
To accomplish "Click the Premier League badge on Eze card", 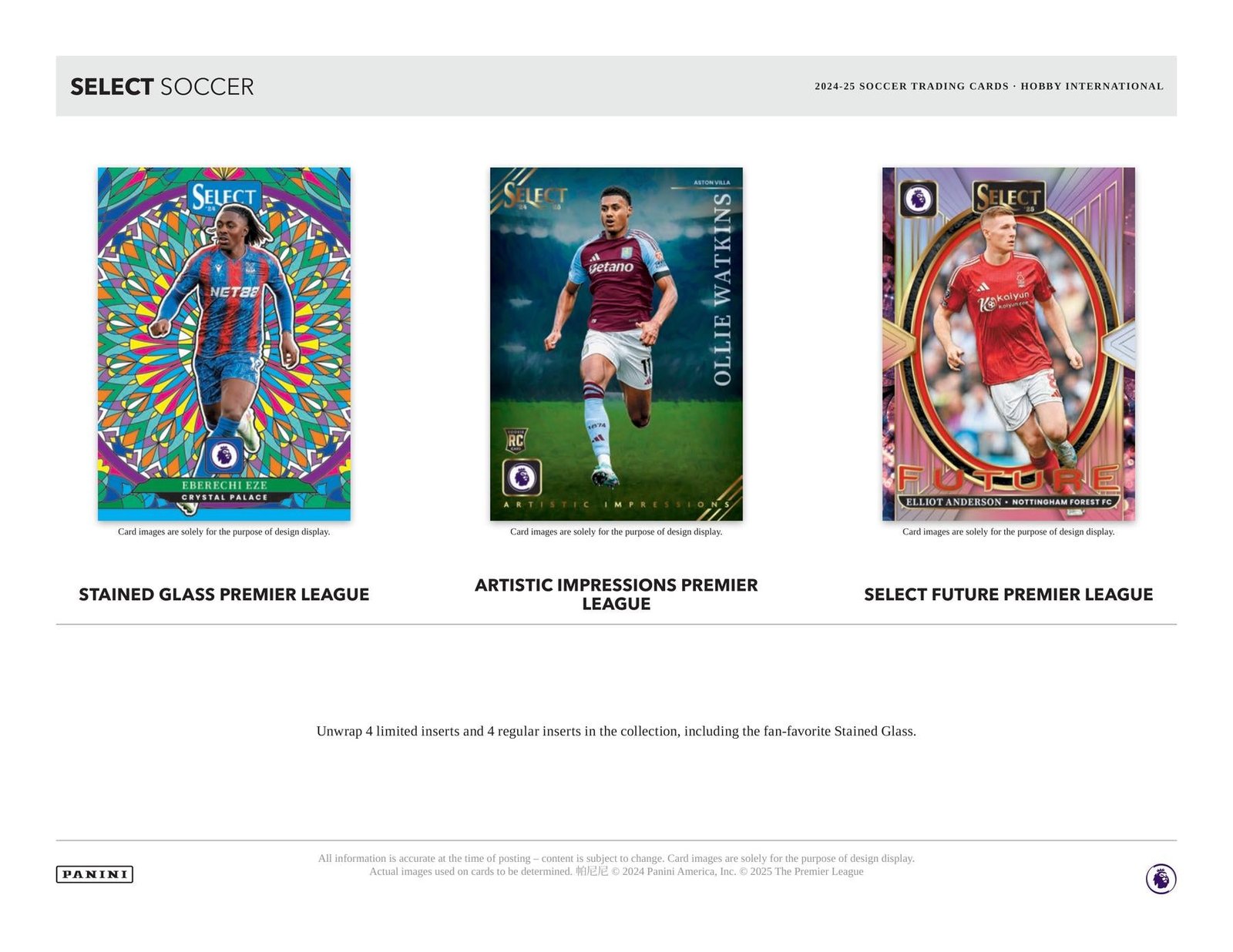I will tap(224, 454).
